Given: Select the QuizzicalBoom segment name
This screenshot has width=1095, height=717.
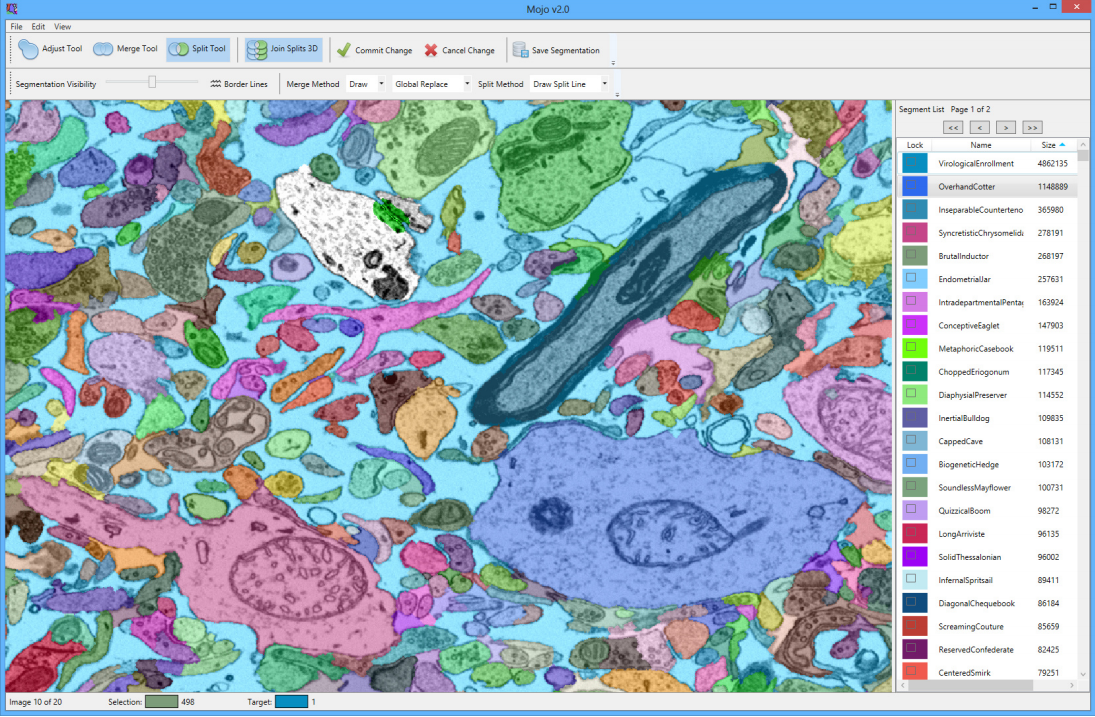Looking at the screenshot, I should 964,510.
